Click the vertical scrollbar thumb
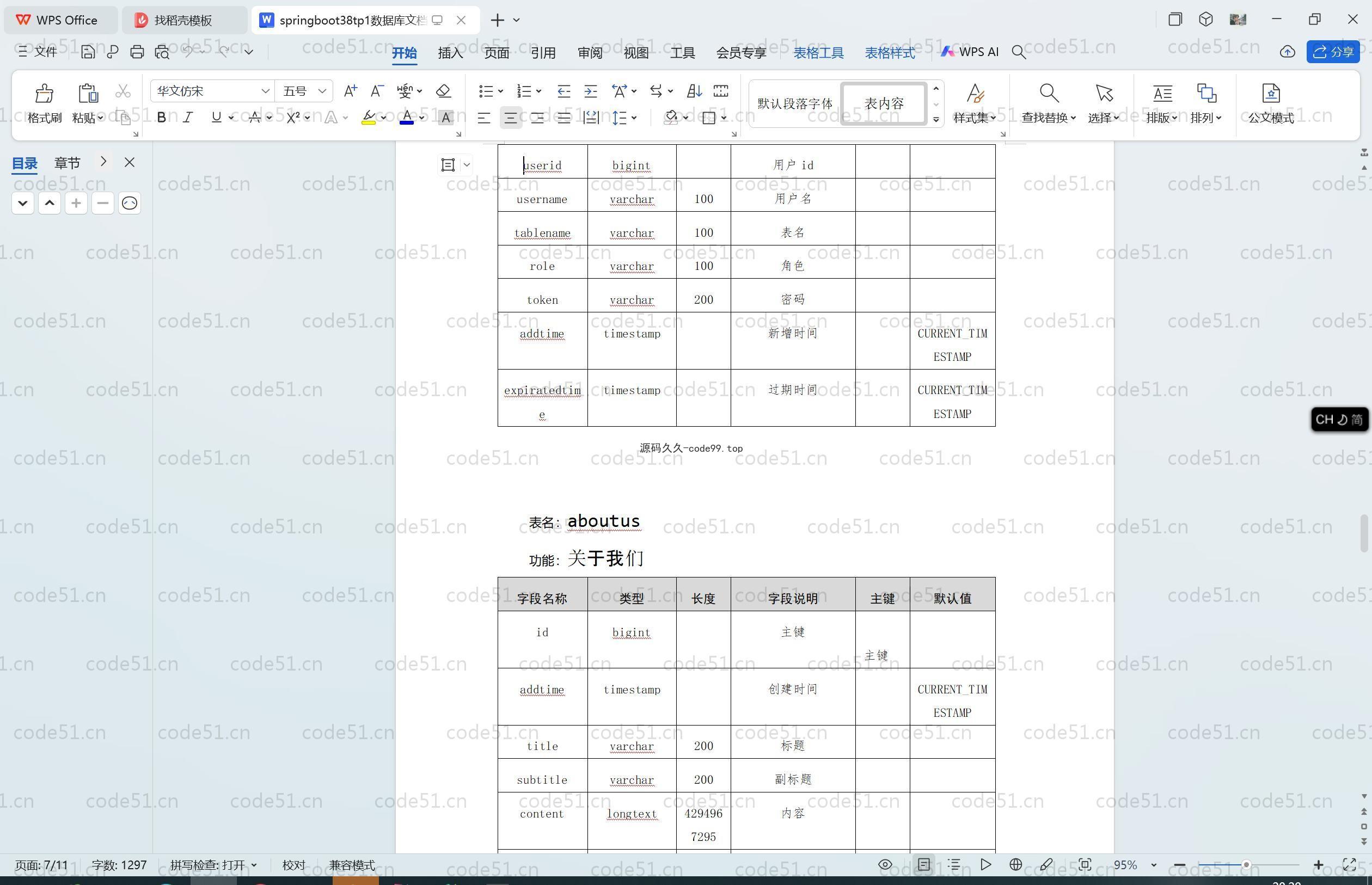The width and height of the screenshot is (1372, 885). tap(1364, 534)
